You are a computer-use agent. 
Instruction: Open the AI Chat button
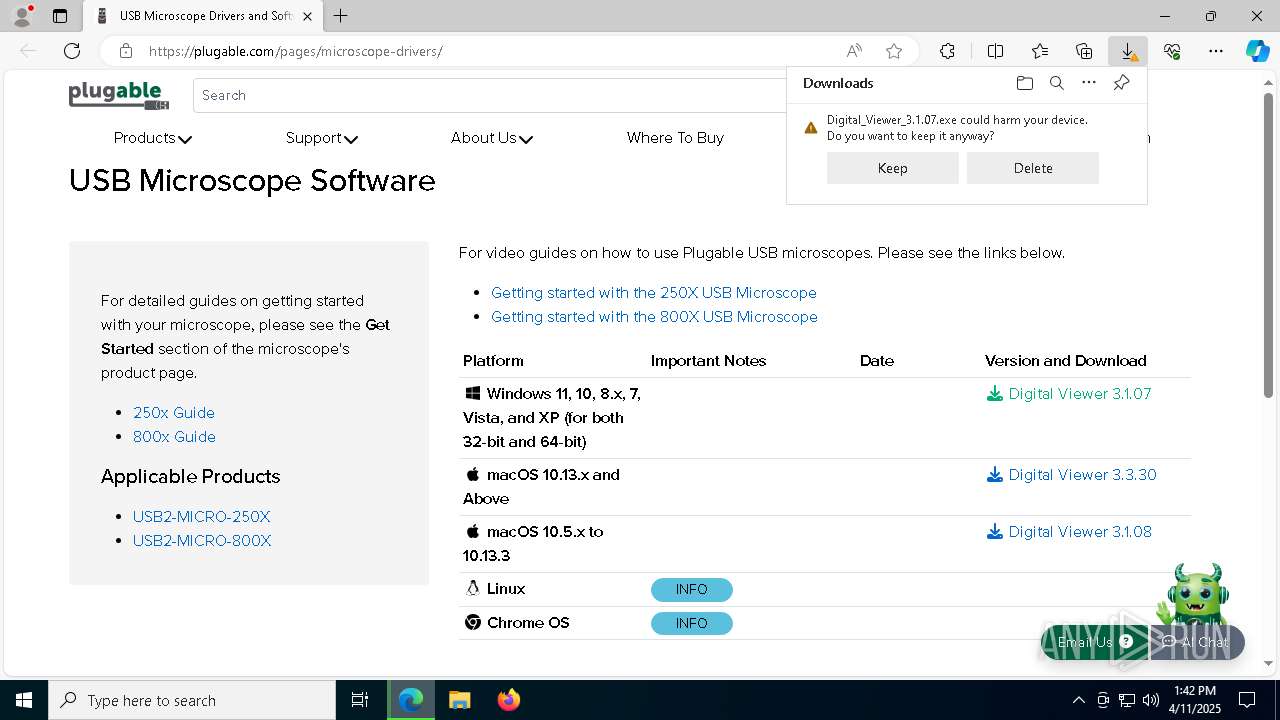tap(1198, 642)
